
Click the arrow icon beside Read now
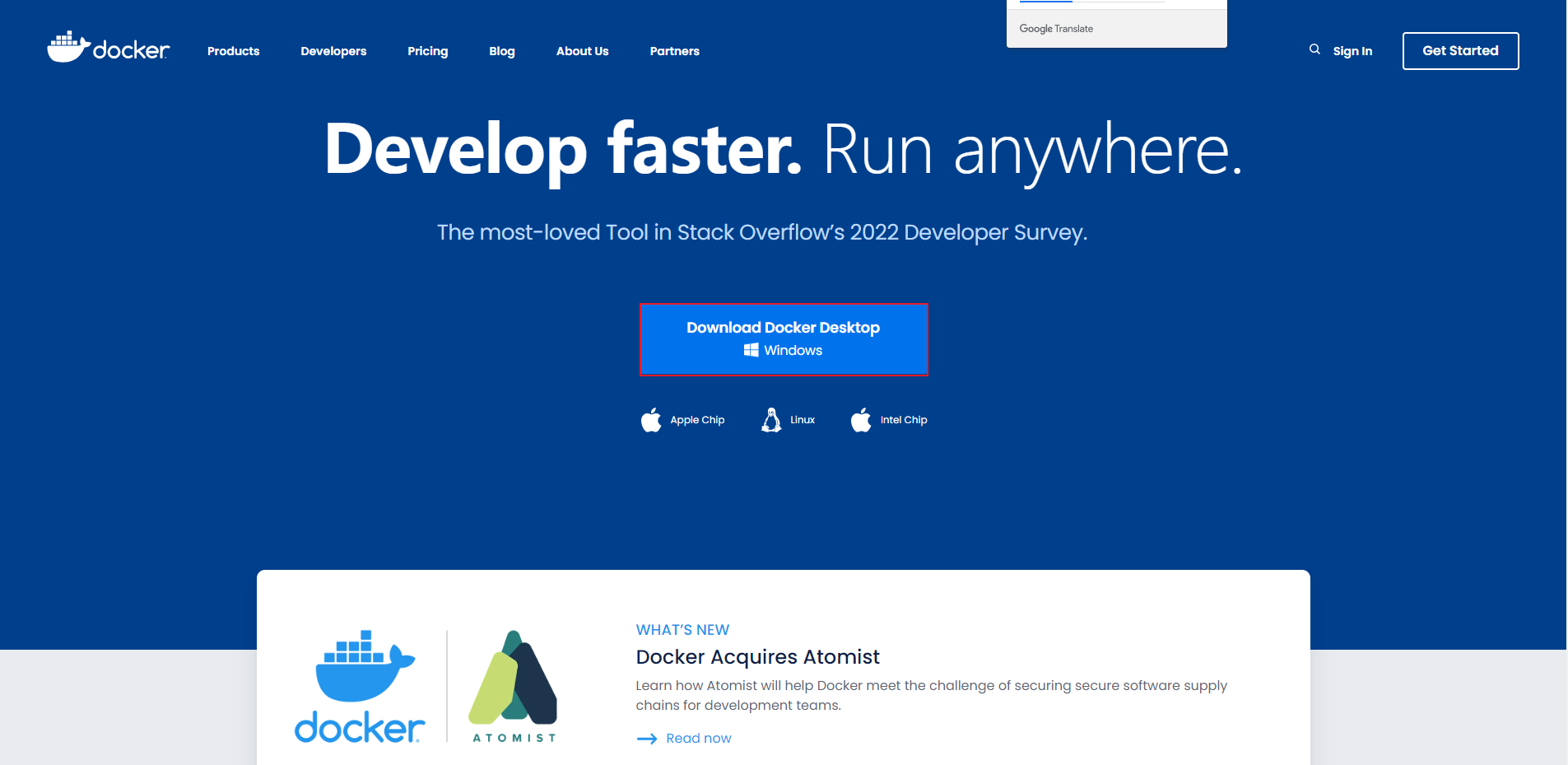click(647, 739)
